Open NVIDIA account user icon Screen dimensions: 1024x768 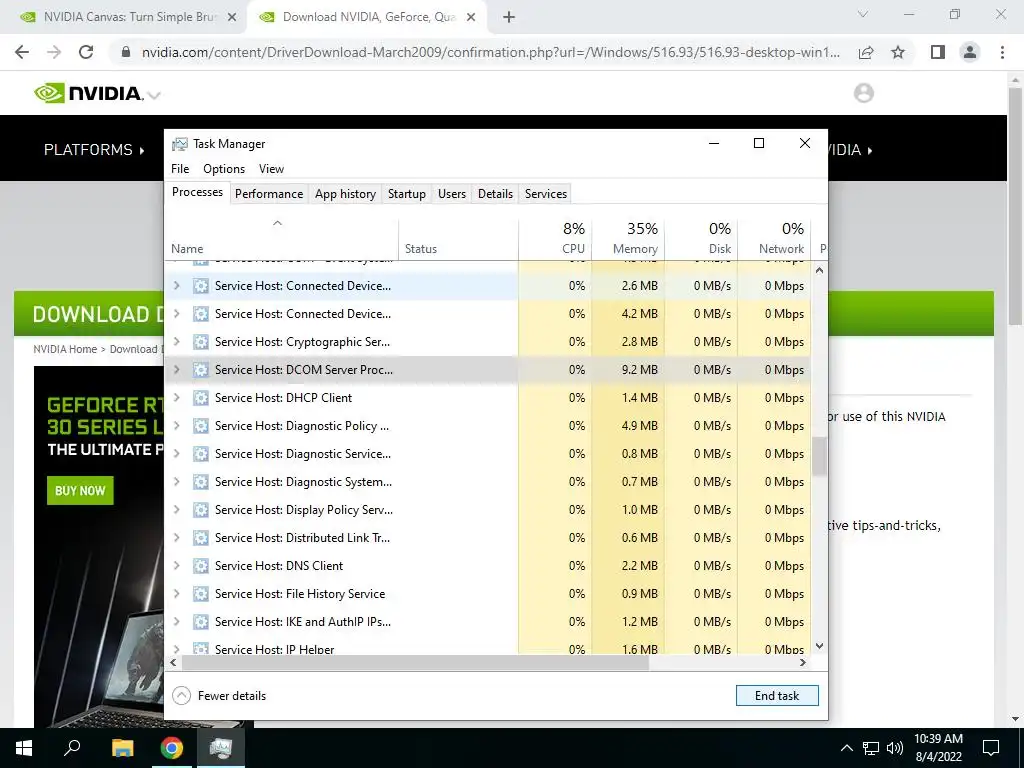(863, 93)
